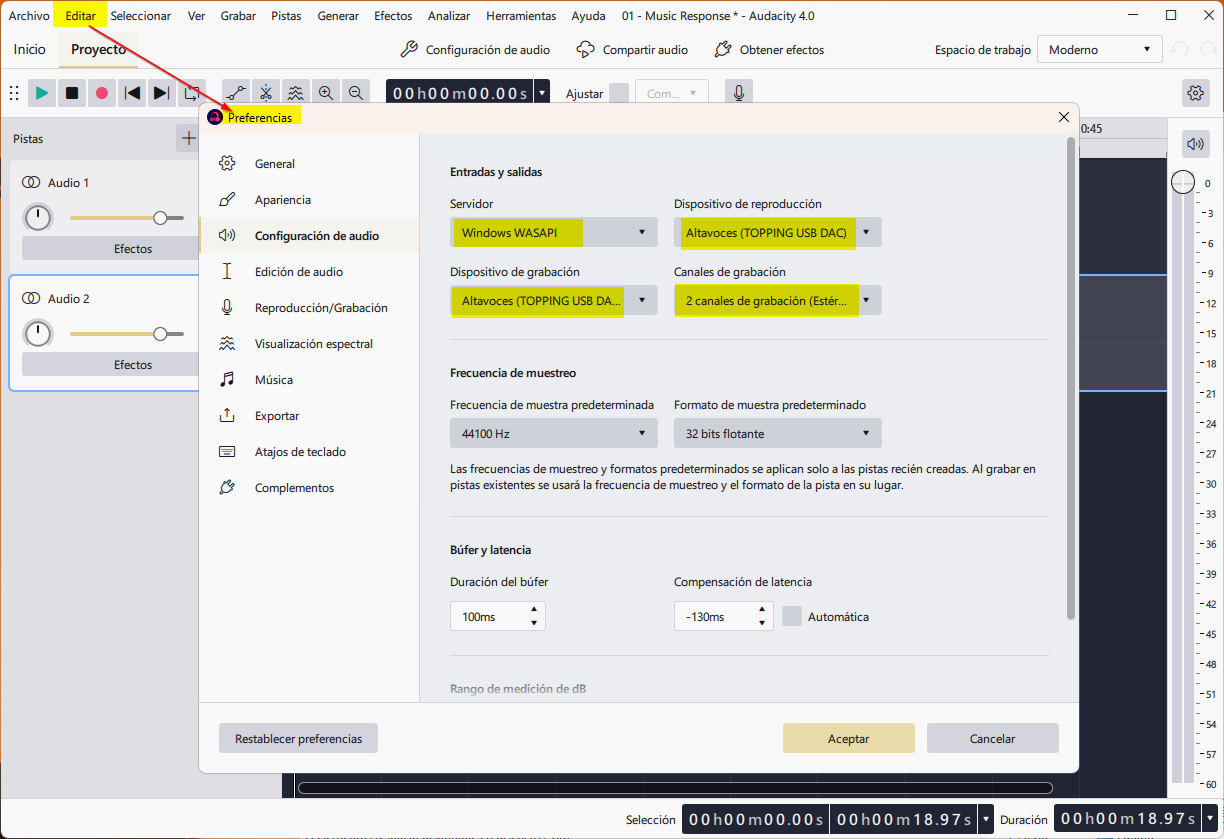The image size is (1224, 839).
Task: Click the microphone icon in toolbar
Action: [x=739, y=93]
